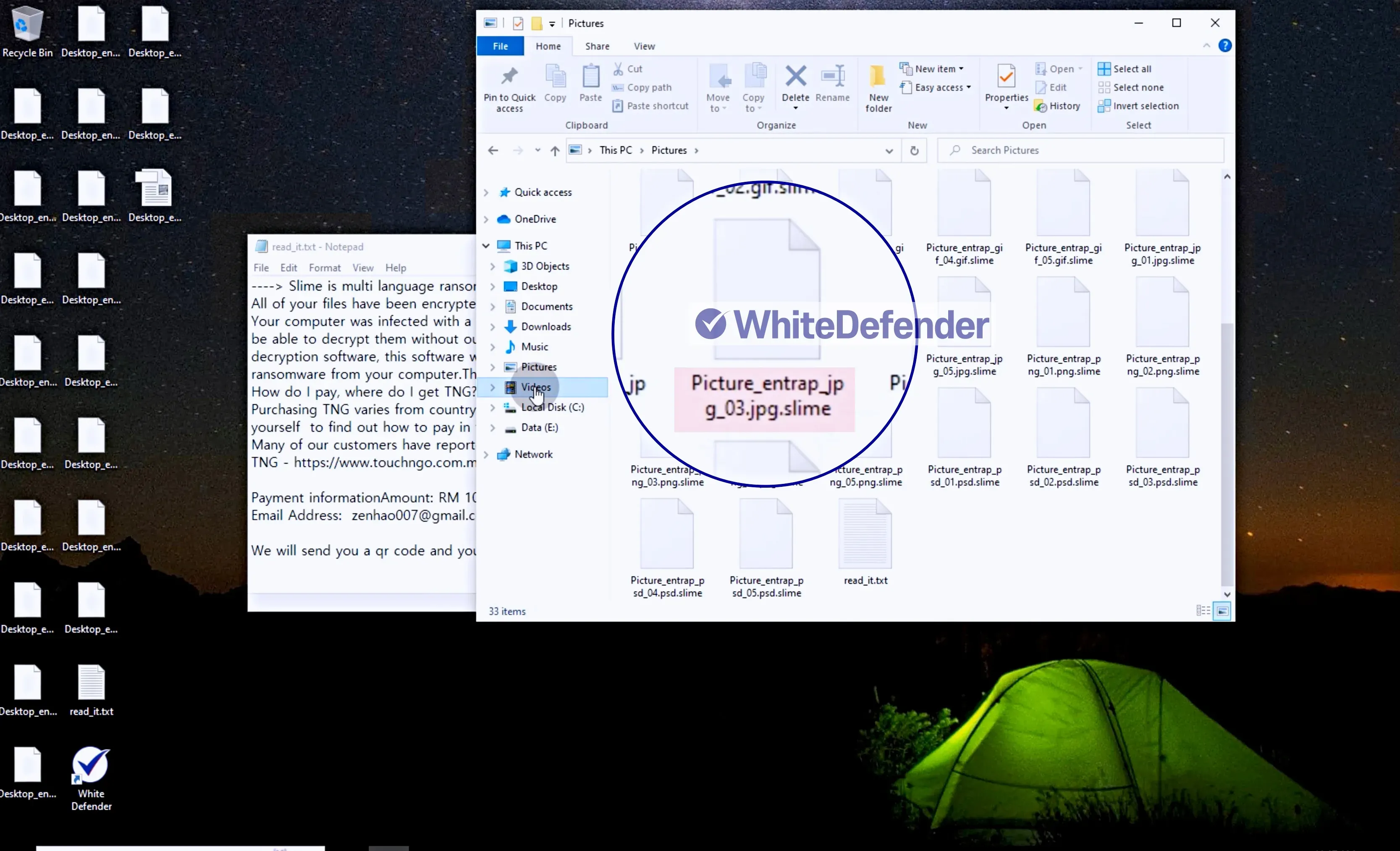
Task: Click Invert selection in ribbon
Action: (x=1138, y=106)
